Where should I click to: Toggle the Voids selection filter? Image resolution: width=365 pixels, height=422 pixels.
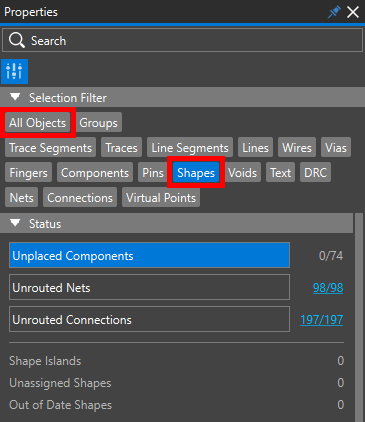(243, 173)
